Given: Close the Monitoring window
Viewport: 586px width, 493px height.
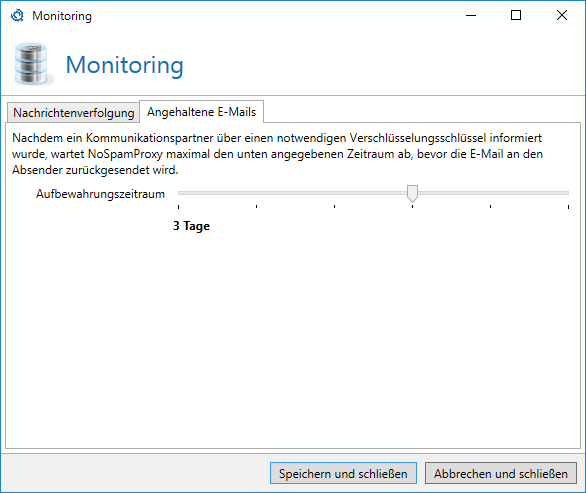Looking at the screenshot, I should 562,15.
